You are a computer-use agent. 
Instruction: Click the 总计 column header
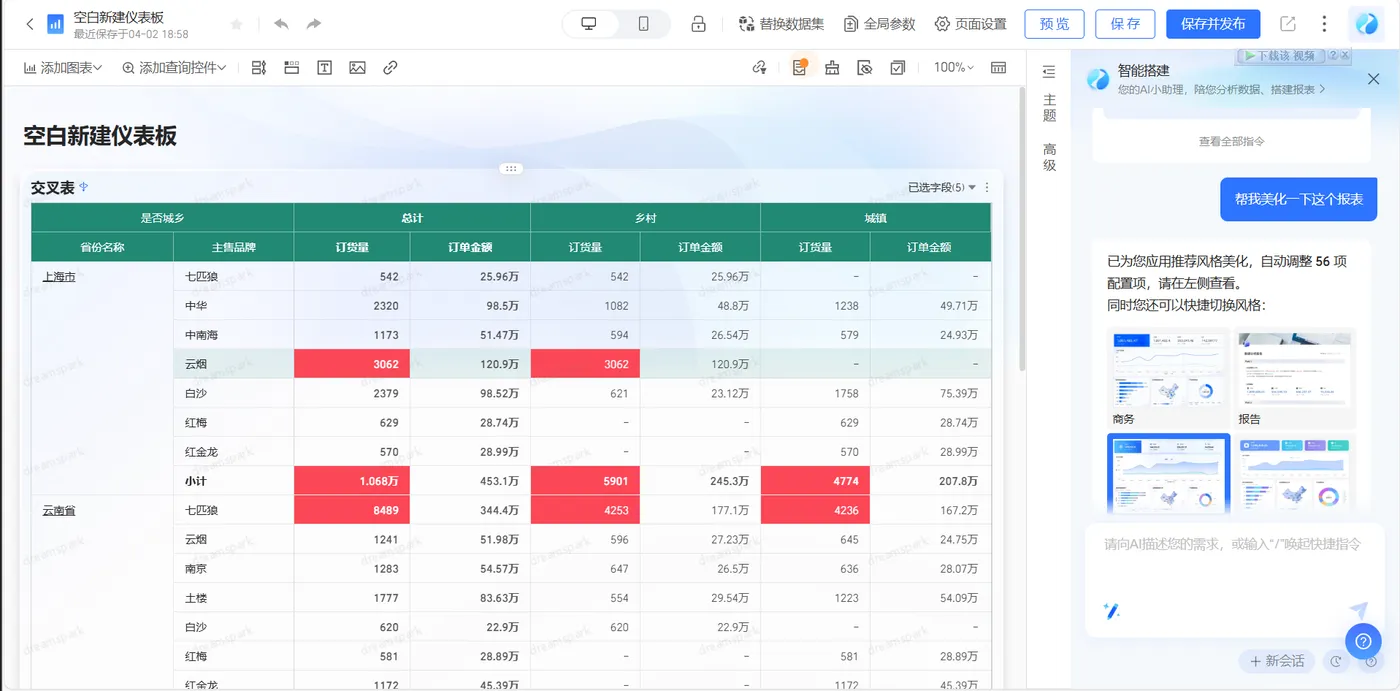click(x=411, y=217)
